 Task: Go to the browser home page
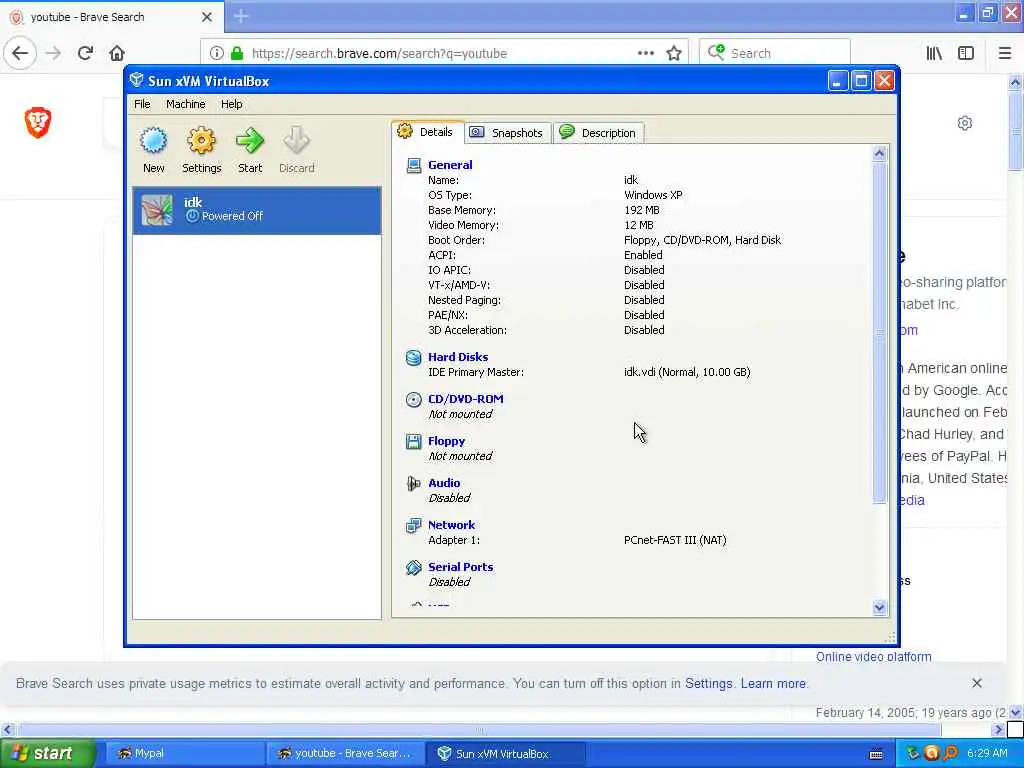[x=117, y=53]
